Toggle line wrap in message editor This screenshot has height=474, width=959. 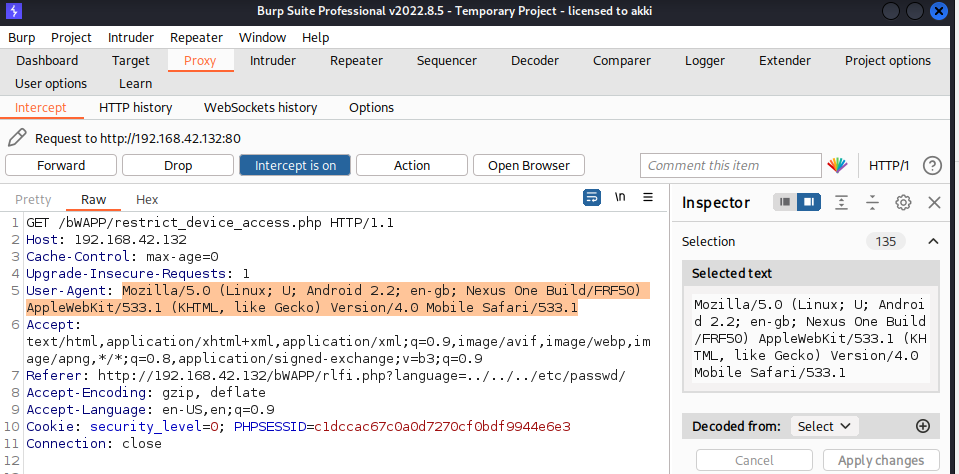(x=592, y=197)
